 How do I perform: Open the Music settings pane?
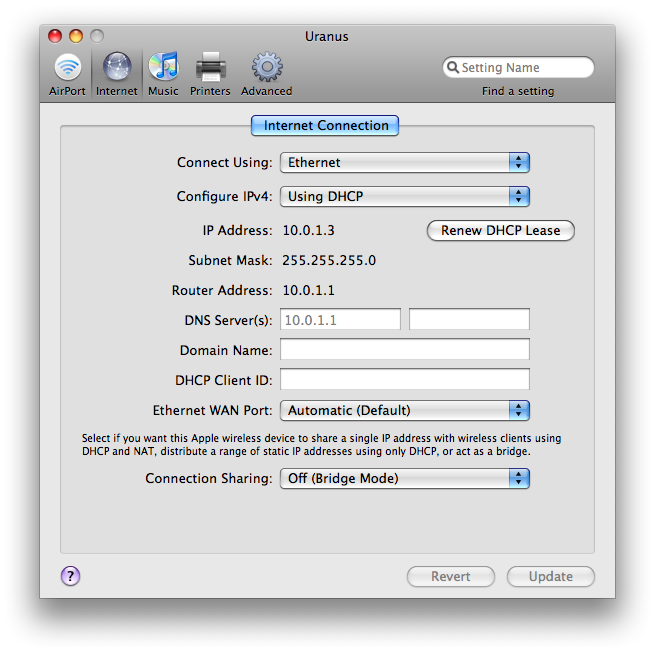pyautogui.click(x=163, y=74)
